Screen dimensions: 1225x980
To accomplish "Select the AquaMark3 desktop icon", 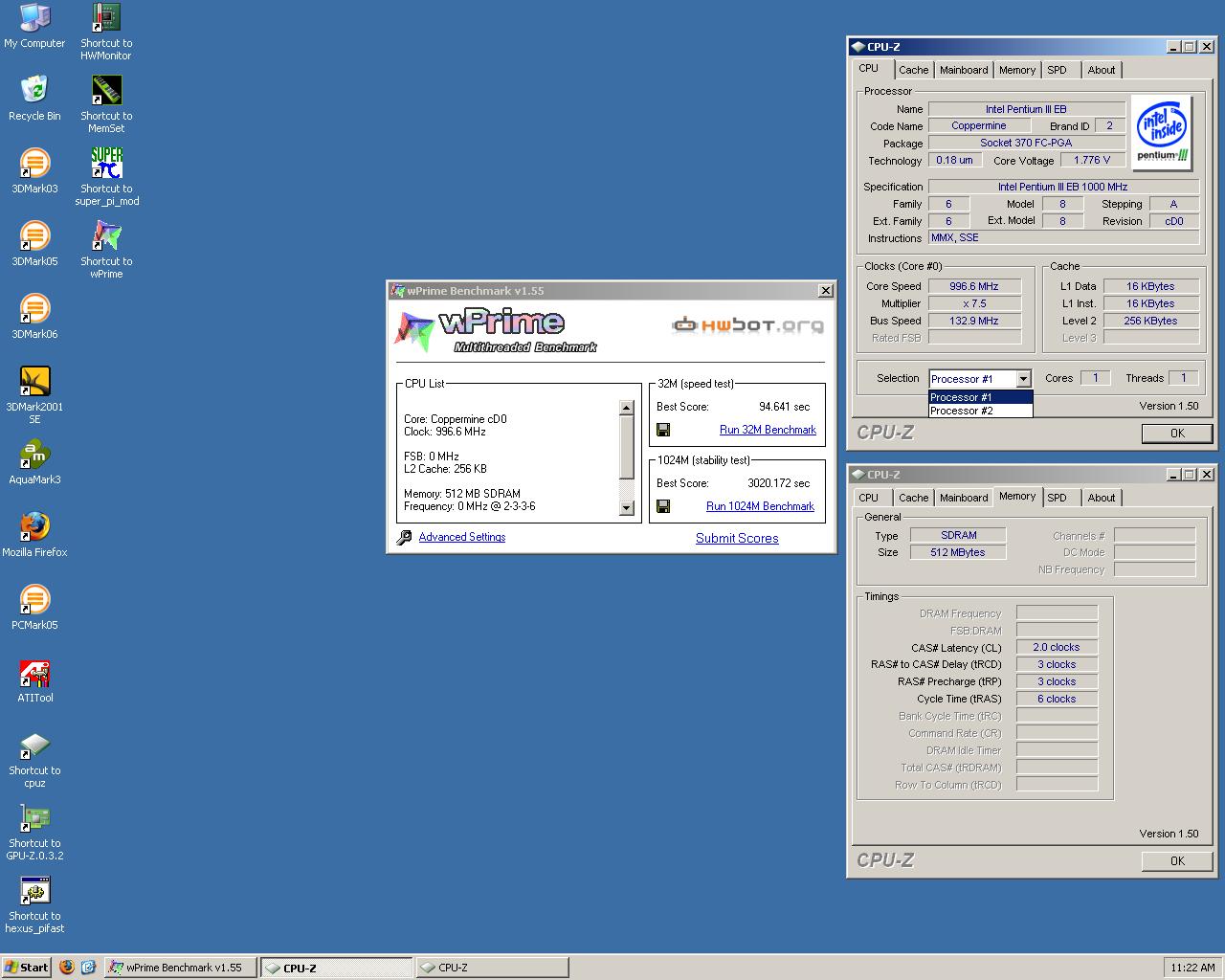I will tap(34, 462).
